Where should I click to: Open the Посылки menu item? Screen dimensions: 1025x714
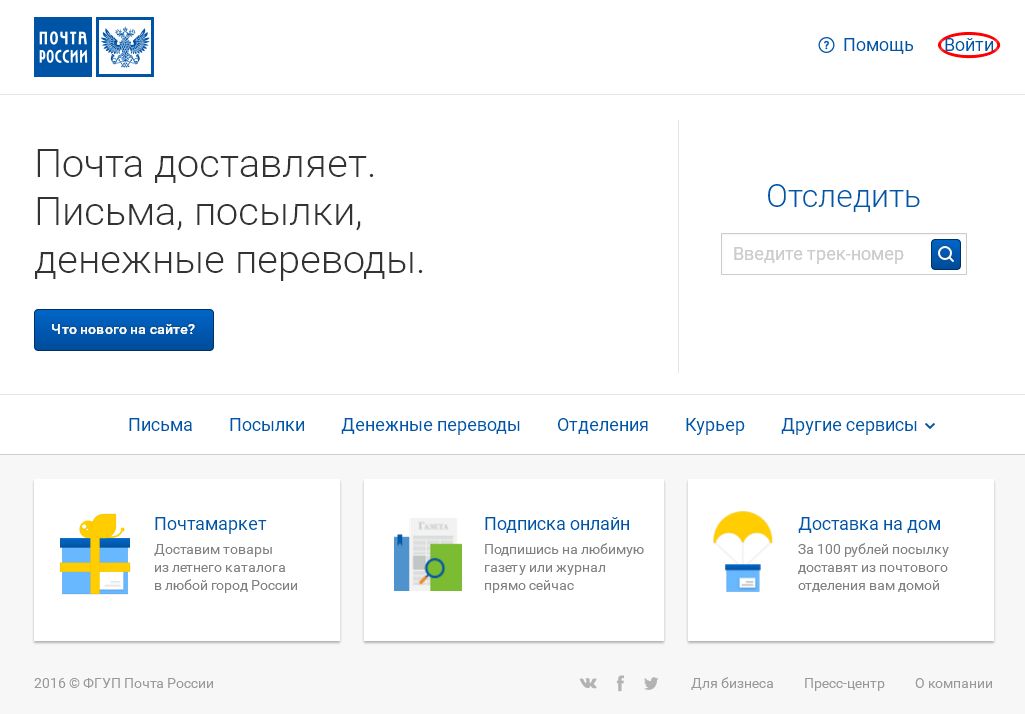pyautogui.click(x=267, y=425)
